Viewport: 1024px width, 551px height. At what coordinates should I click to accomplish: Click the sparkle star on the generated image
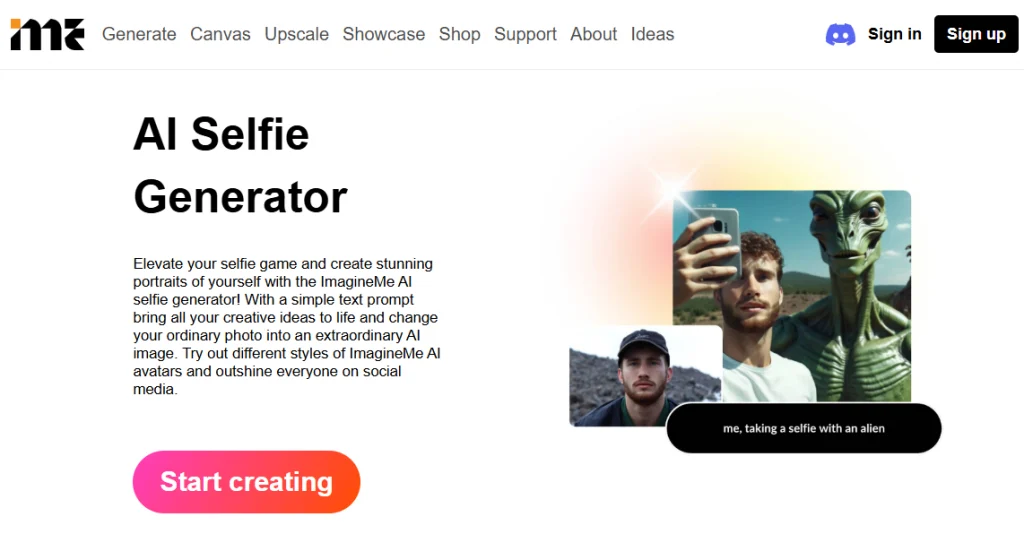(x=671, y=191)
